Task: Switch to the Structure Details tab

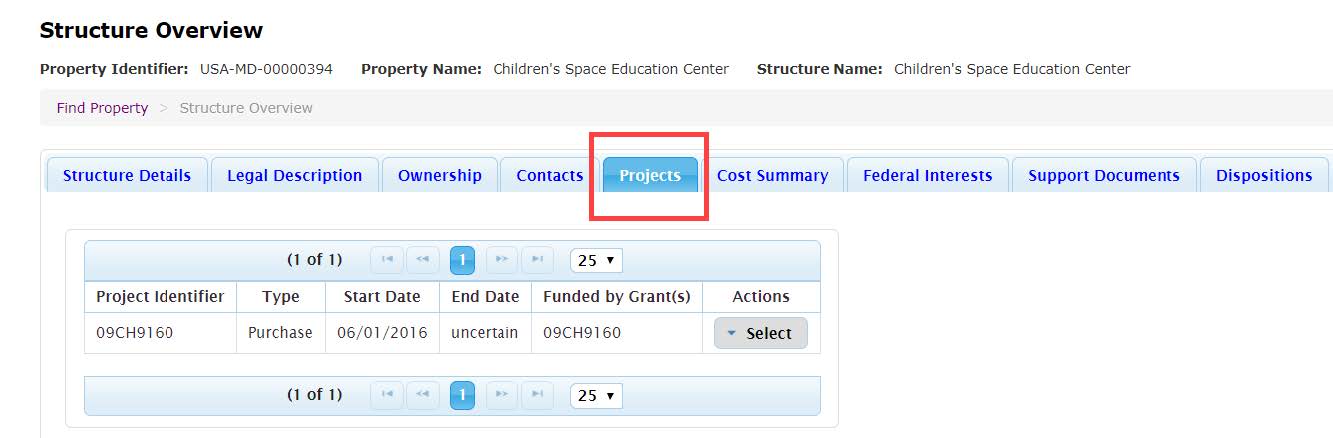Action: (x=127, y=175)
